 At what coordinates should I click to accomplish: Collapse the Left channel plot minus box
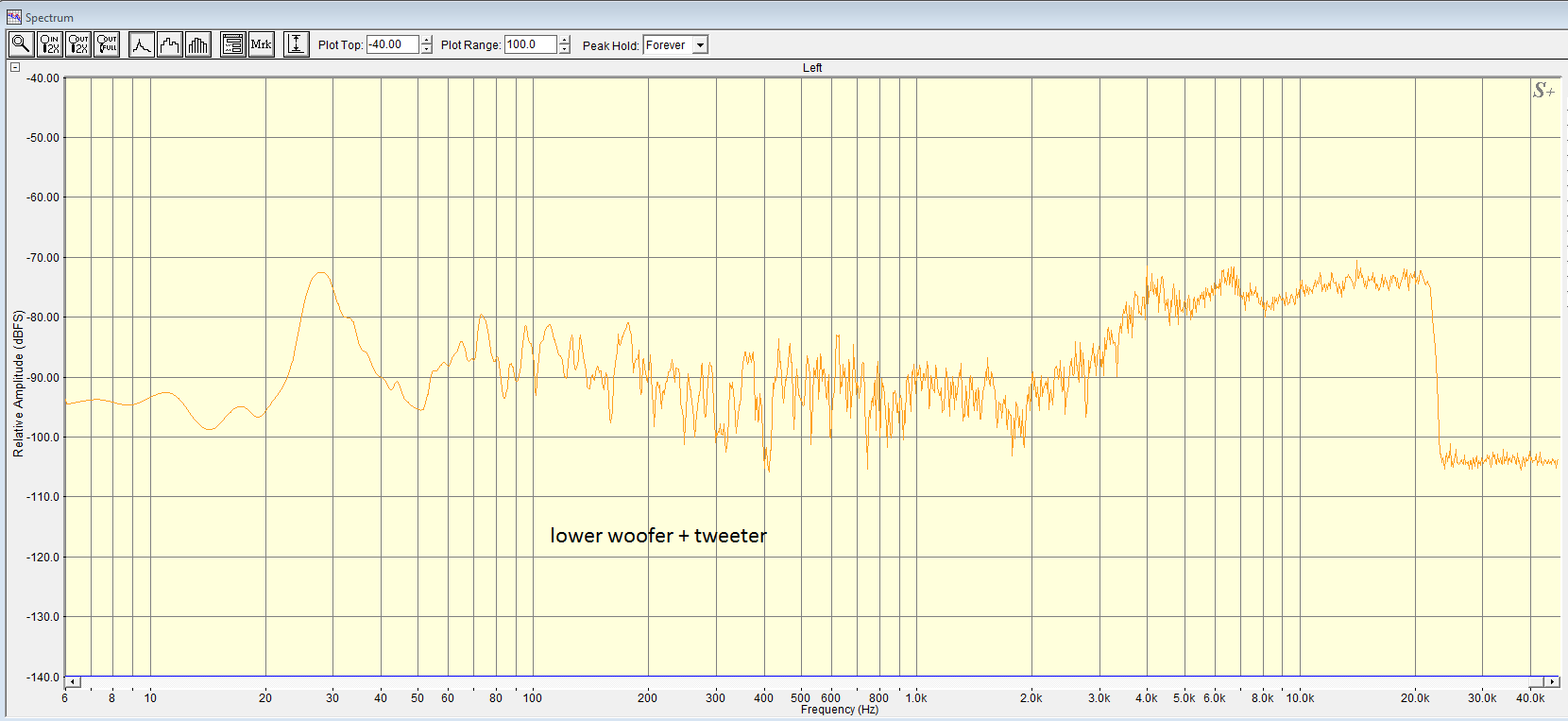(x=15, y=67)
